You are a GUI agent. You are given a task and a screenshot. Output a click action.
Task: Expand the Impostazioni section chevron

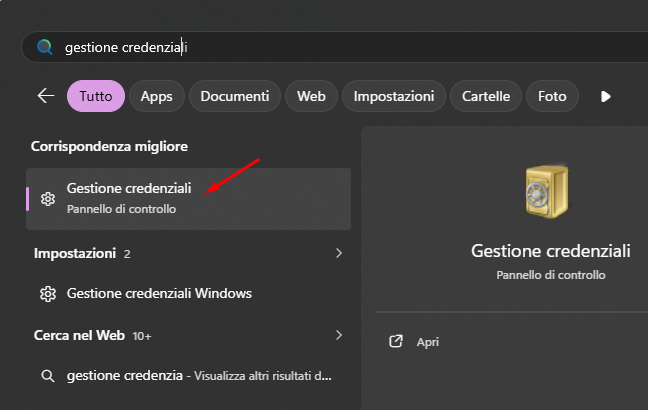[x=339, y=253]
